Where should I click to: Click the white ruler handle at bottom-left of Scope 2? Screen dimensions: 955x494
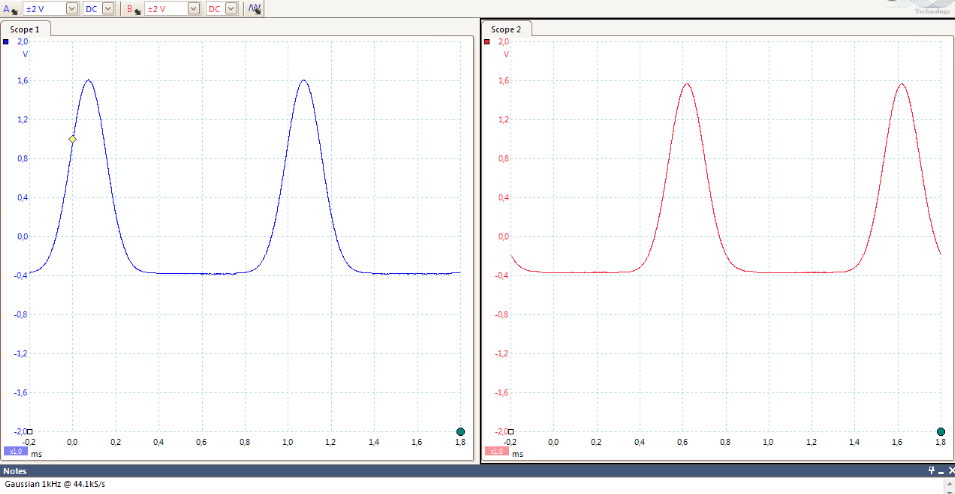pos(510,431)
